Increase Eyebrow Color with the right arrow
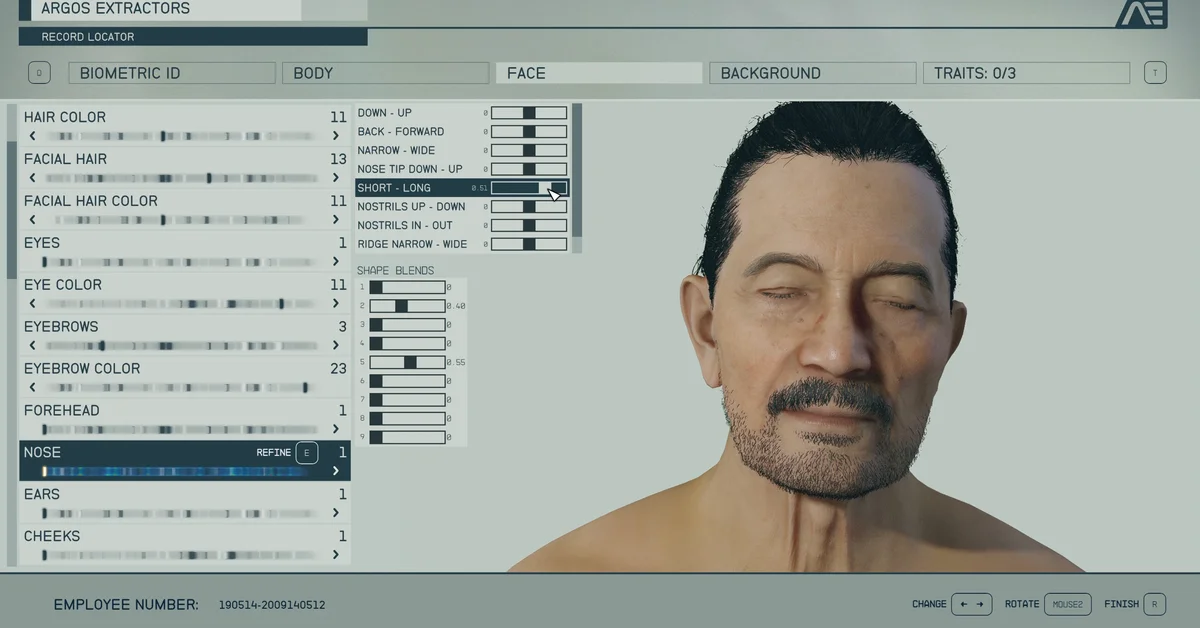Screen dimensions: 1200x628 pyautogui.click(x=336, y=388)
